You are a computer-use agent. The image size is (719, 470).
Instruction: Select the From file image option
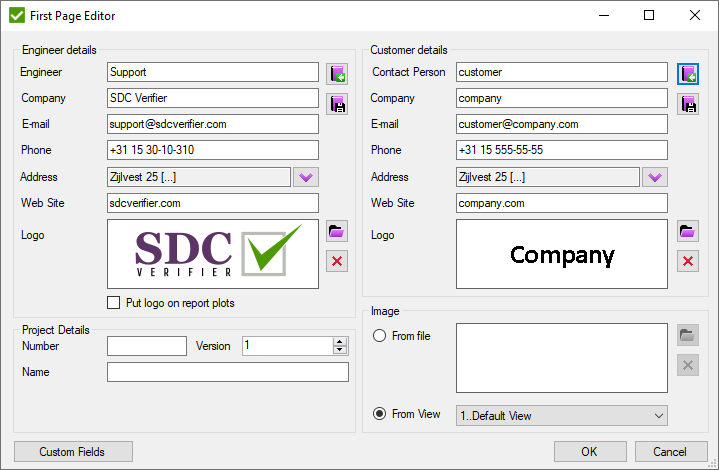click(x=380, y=336)
